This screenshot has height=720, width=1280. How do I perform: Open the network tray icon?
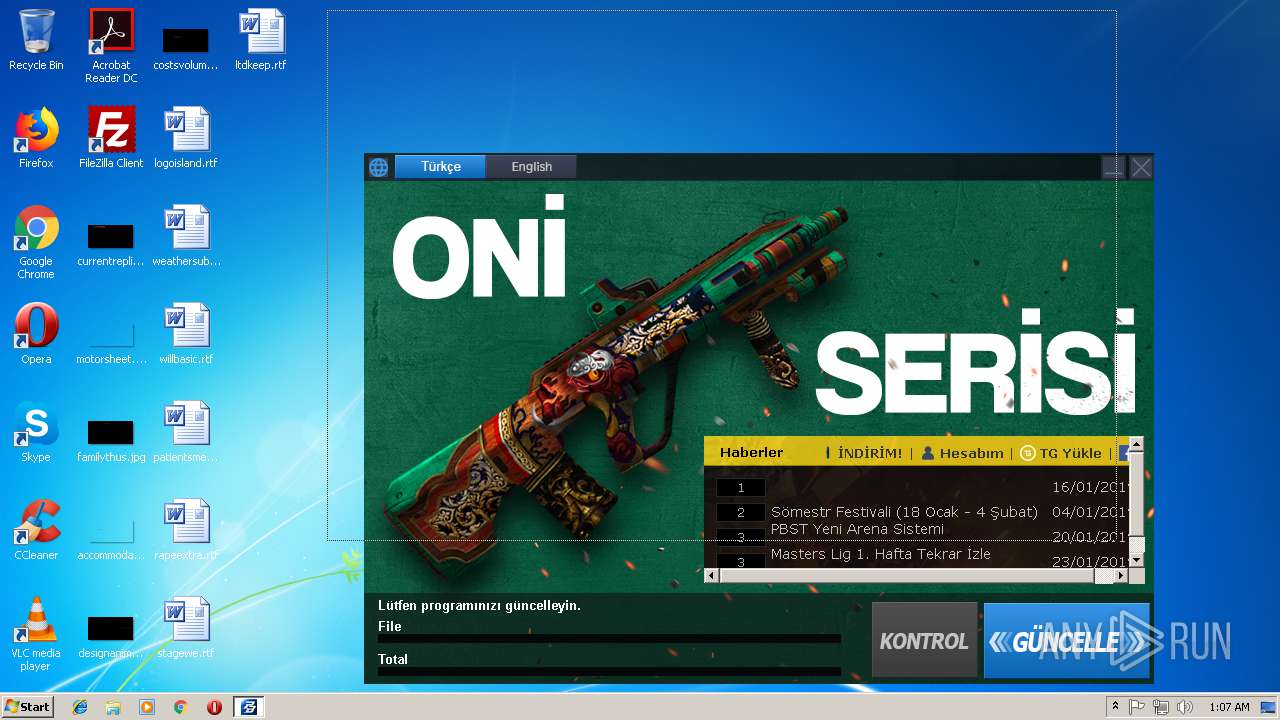1160,707
